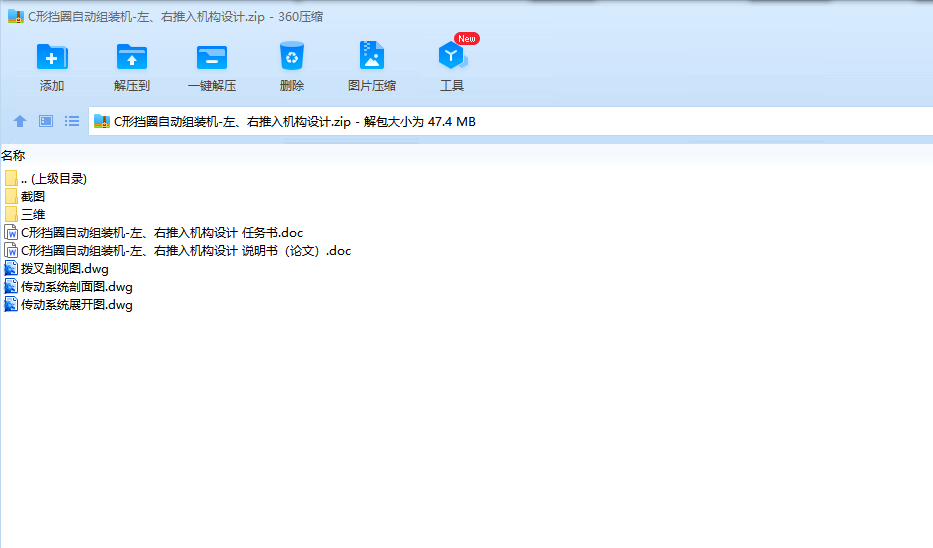Click the 一键解压 one-click extract icon
Screen dimensions: 933x548
(212, 58)
